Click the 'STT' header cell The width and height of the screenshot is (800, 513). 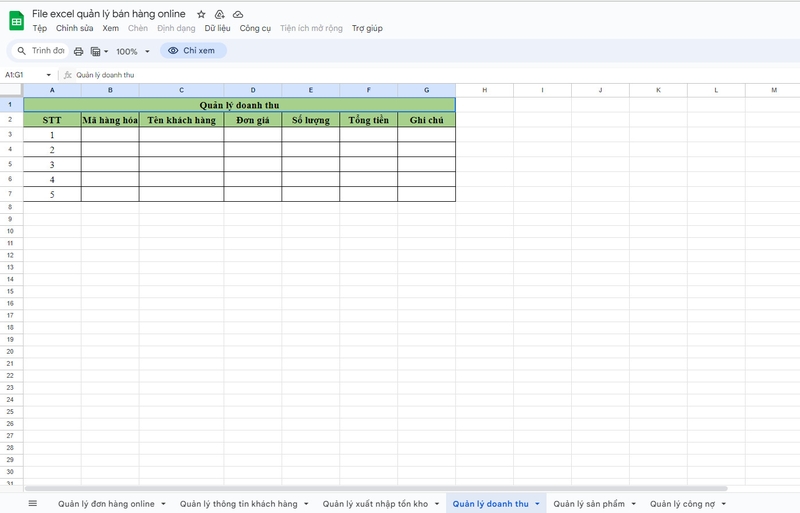pos(52,120)
